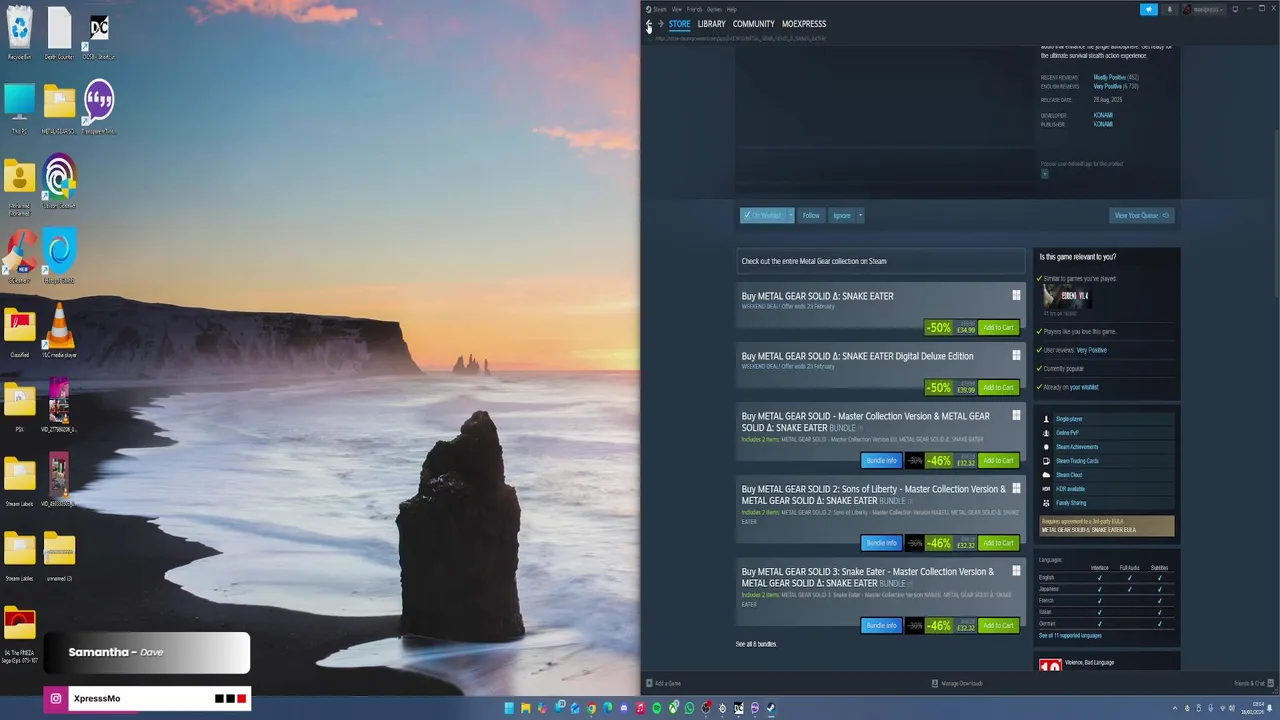Viewport: 1280px width, 720px height.
Task: Open WhatsApp from the taskbar
Action: click(x=689, y=708)
